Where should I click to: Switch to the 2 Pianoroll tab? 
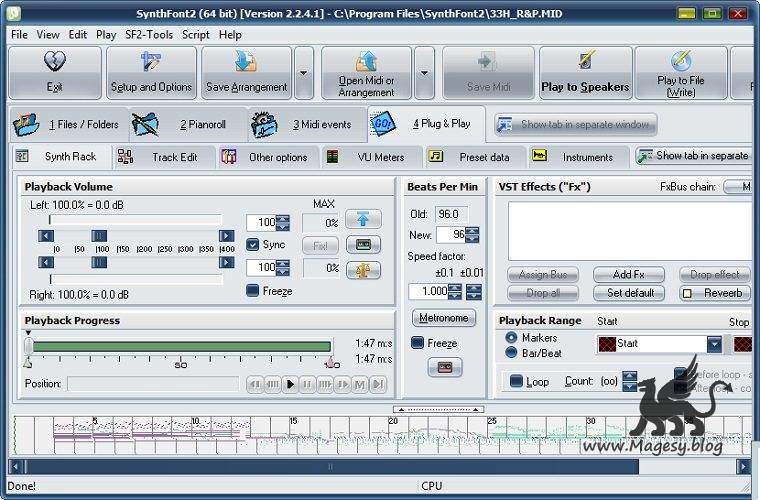(x=189, y=125)
